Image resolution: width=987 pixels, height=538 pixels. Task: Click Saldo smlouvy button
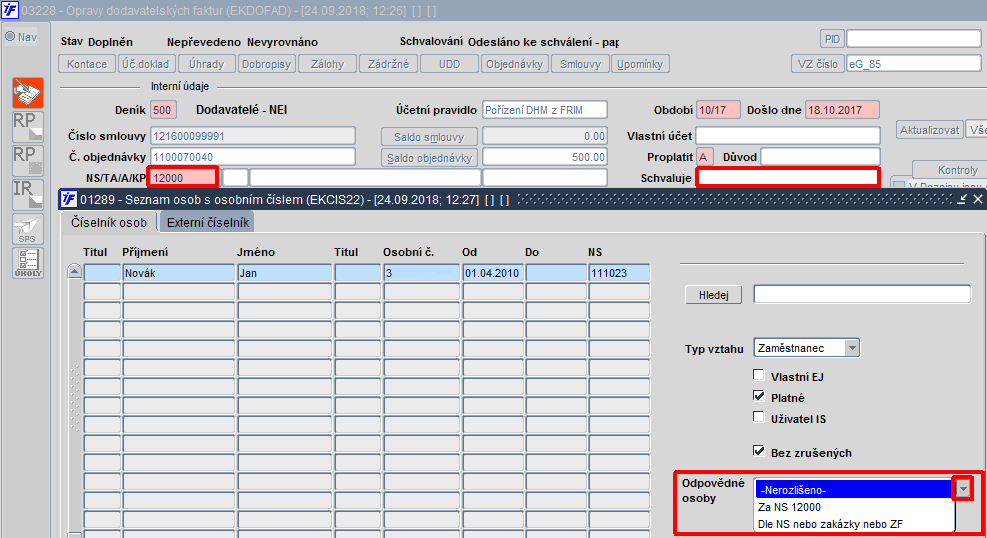429,137
